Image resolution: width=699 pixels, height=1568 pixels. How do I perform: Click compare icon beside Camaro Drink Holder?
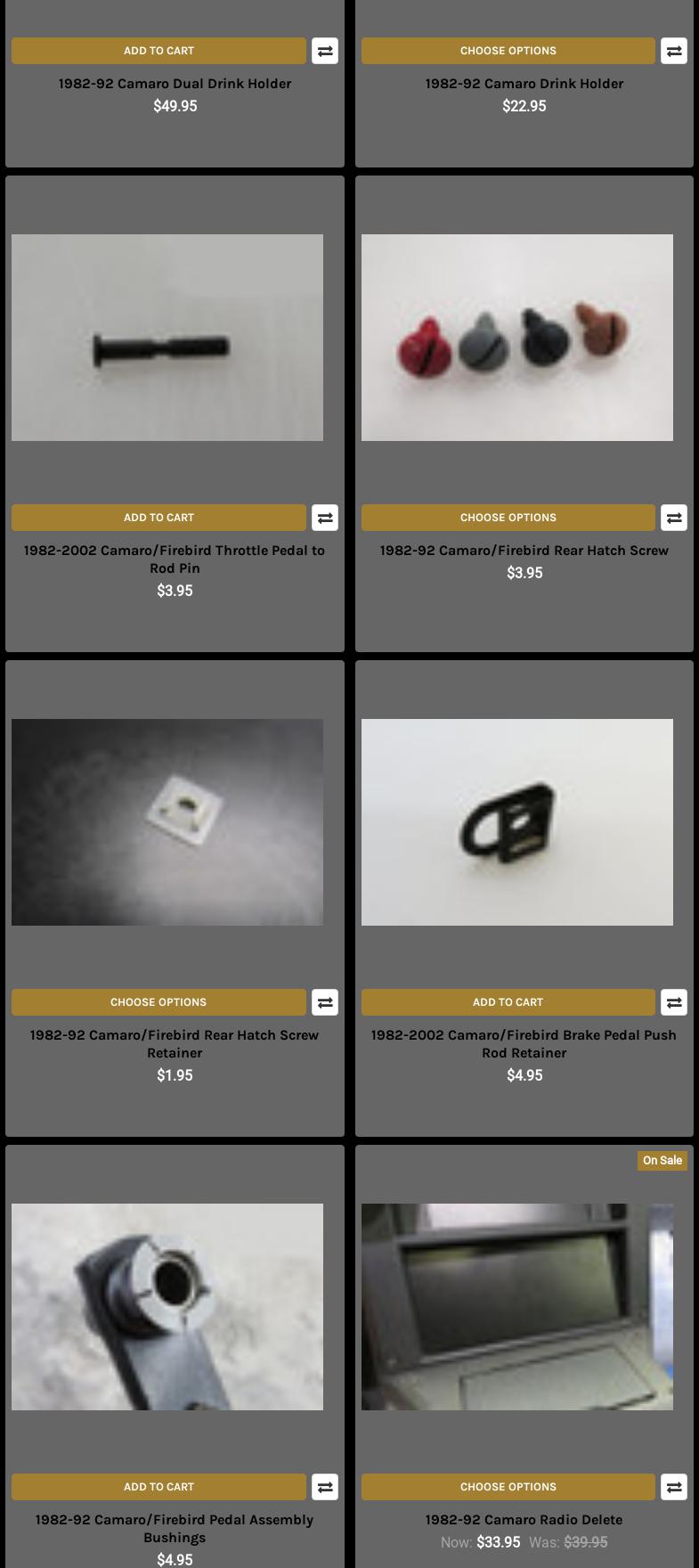(x=674, y=51)
